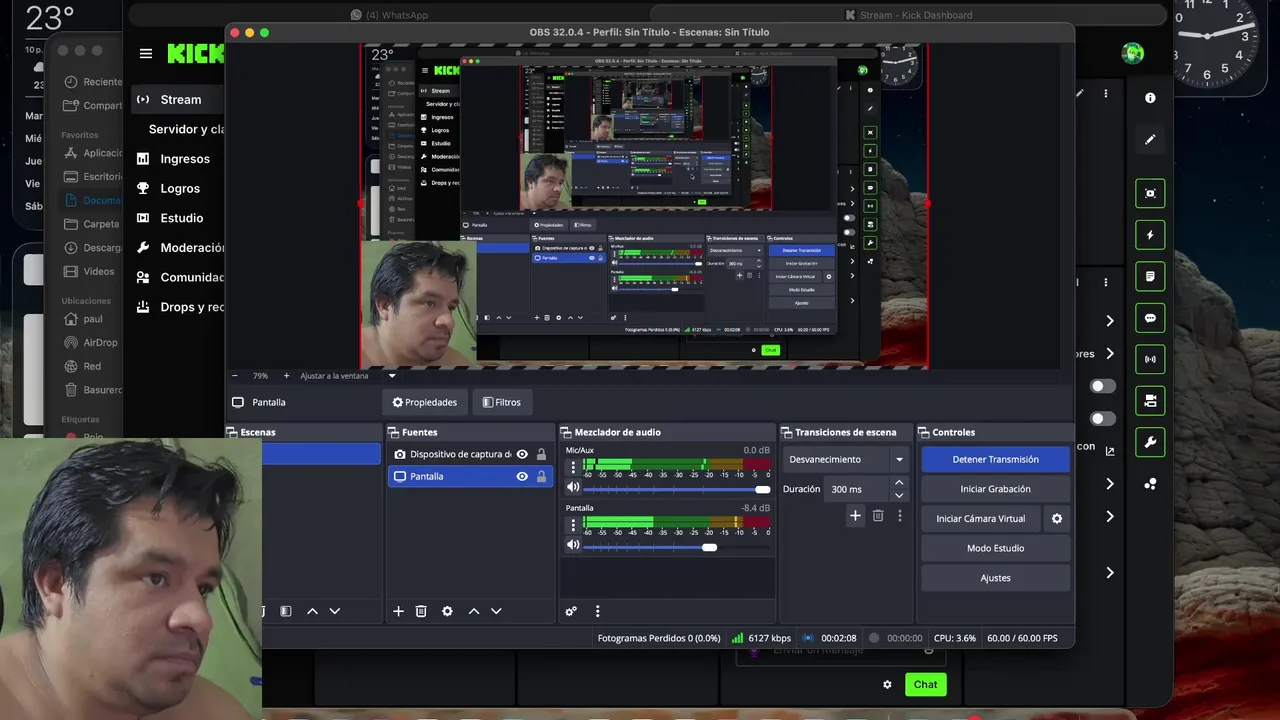Open Kick chat bubble icon in sidebar

[1150, 318]
